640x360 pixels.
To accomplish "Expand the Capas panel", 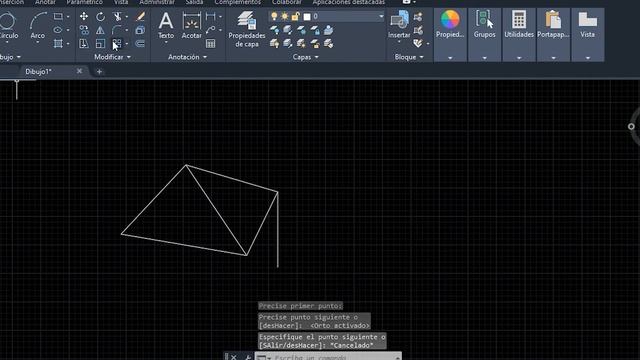I will (x=305, y=57).
